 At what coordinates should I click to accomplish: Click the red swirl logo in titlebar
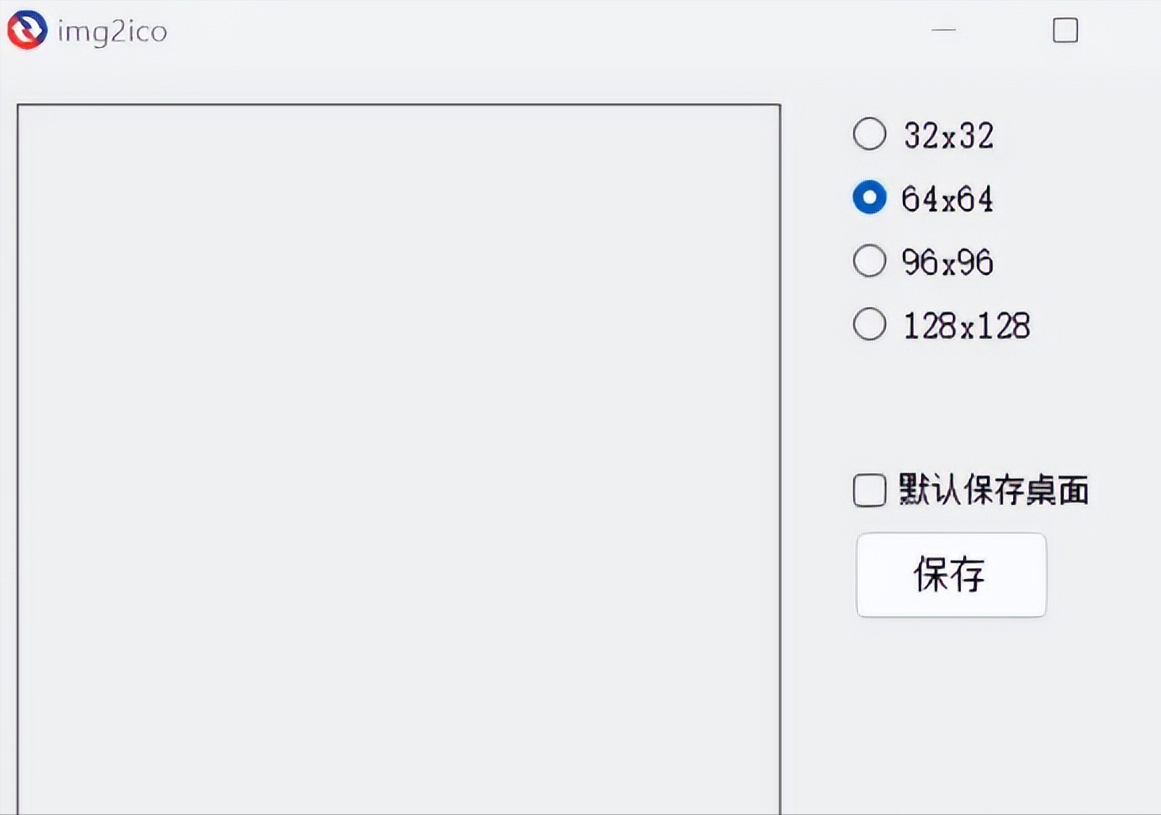tap(26, 31)
